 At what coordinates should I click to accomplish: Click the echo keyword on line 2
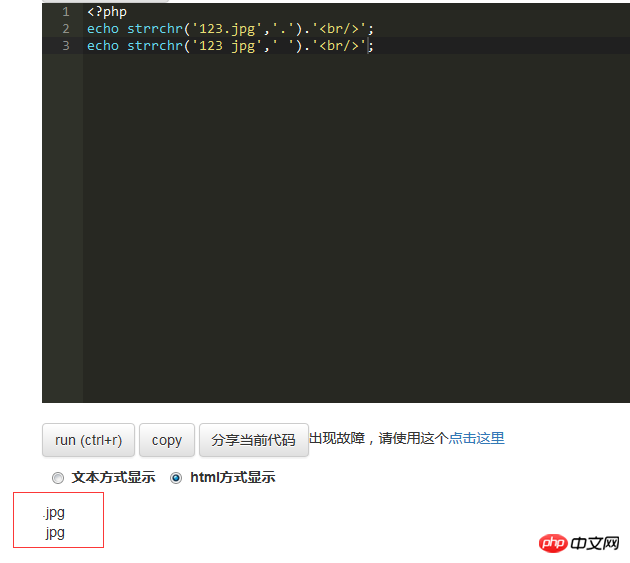(103, 29)
